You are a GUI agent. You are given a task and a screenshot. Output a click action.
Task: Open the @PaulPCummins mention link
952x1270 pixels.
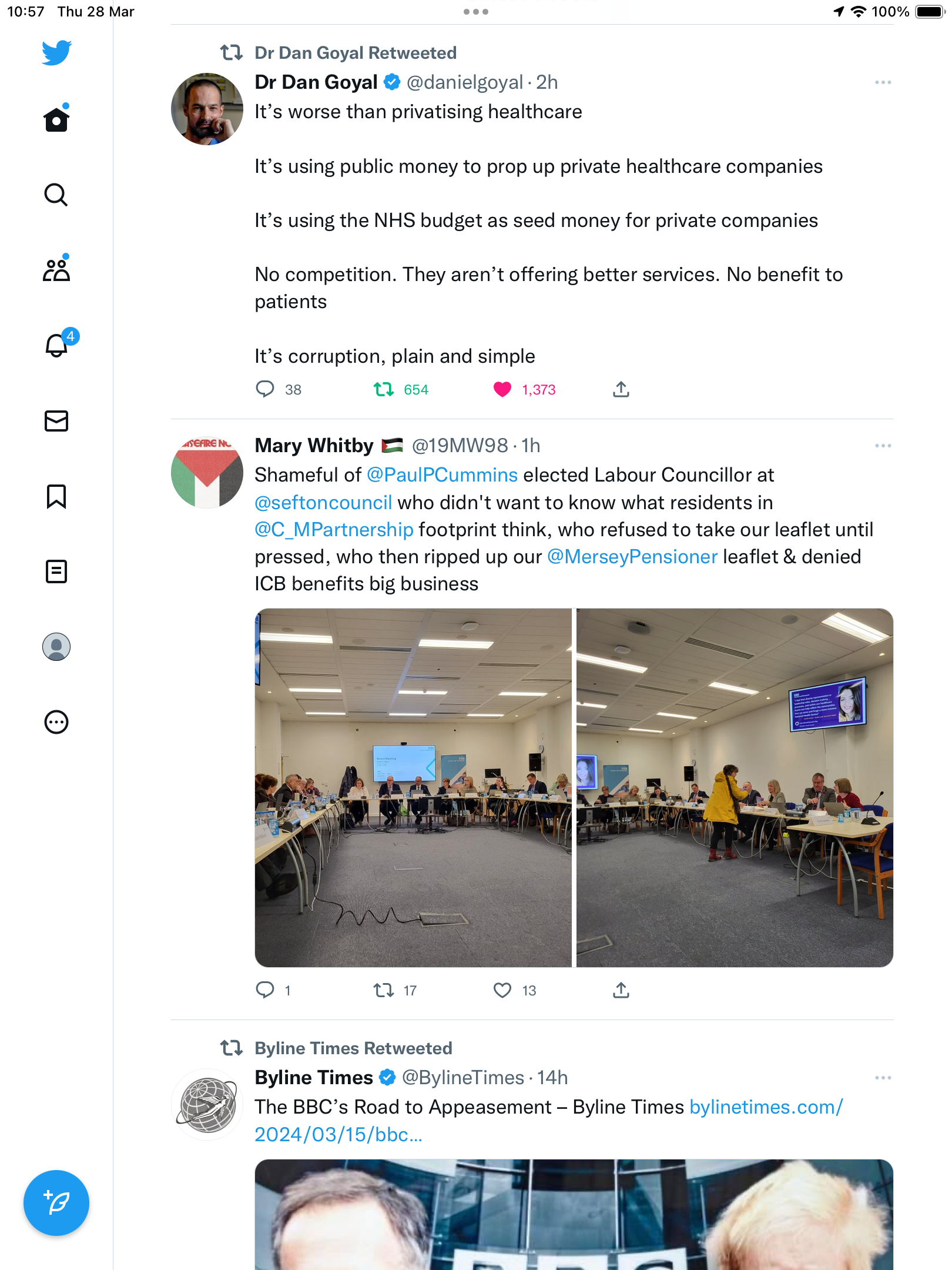coord(442,475)
